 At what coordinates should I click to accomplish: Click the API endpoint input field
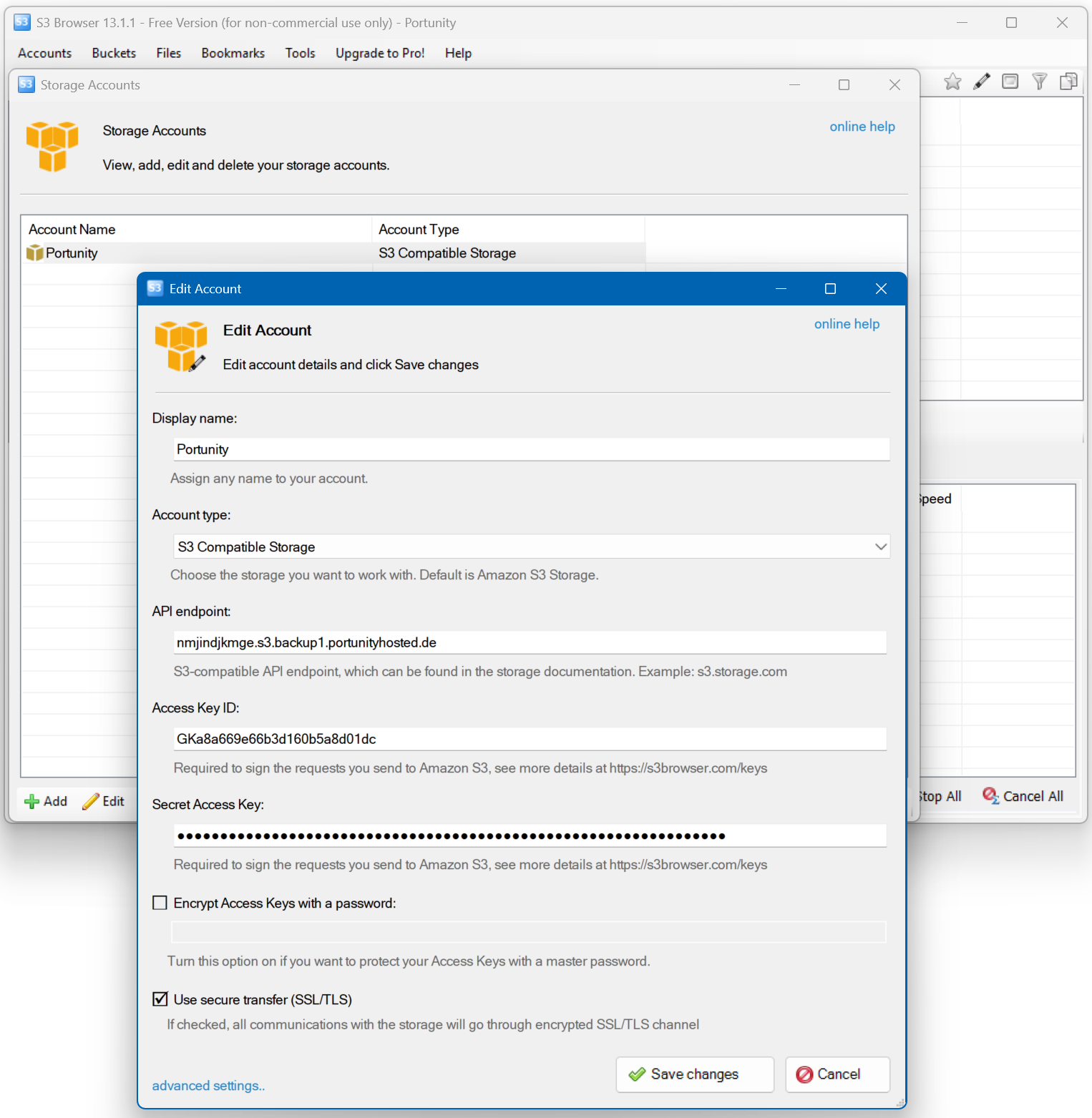coord(530,642)
